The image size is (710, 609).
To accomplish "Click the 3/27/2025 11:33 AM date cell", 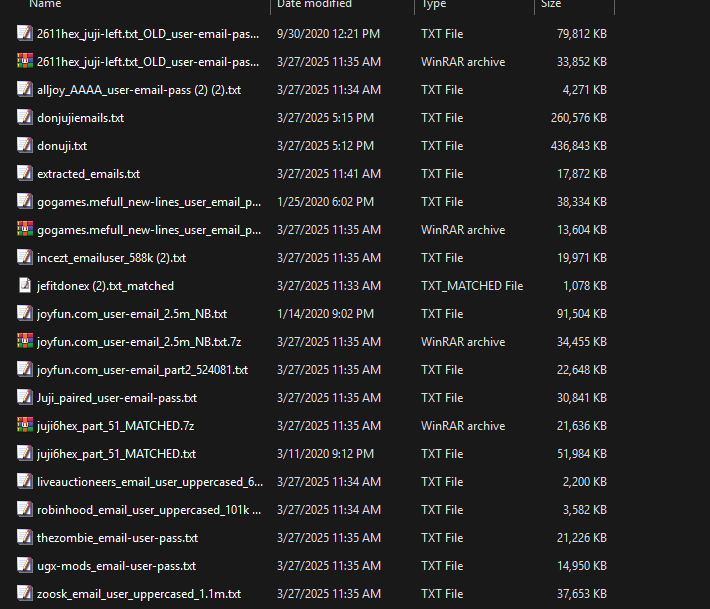I will (x=329, y=286).
